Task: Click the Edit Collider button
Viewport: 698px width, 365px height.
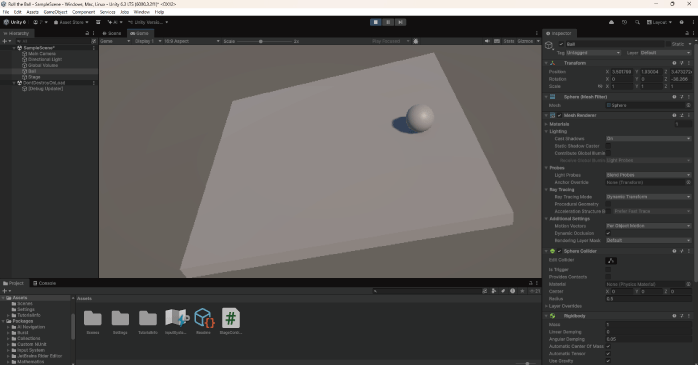Action: [611, 260]
